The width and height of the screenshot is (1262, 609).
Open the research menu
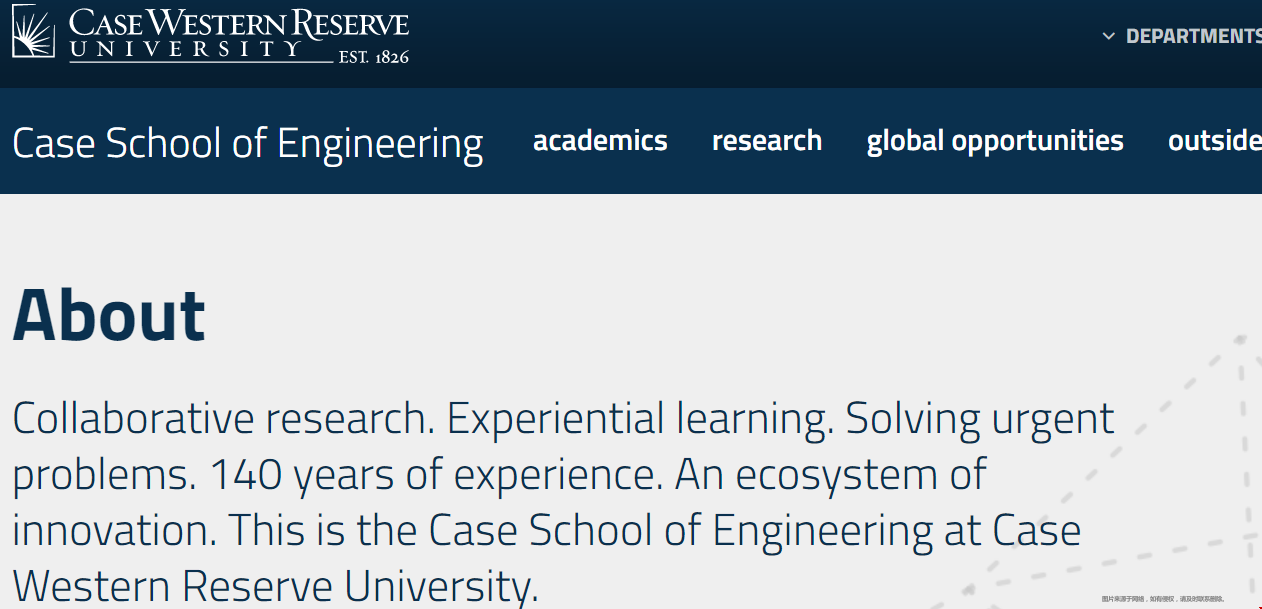[x=767, y=140]
